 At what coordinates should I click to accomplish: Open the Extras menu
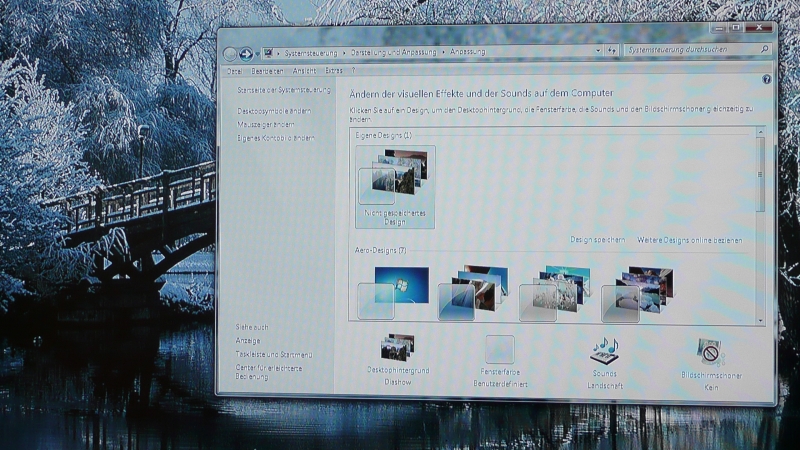point(334,71)
